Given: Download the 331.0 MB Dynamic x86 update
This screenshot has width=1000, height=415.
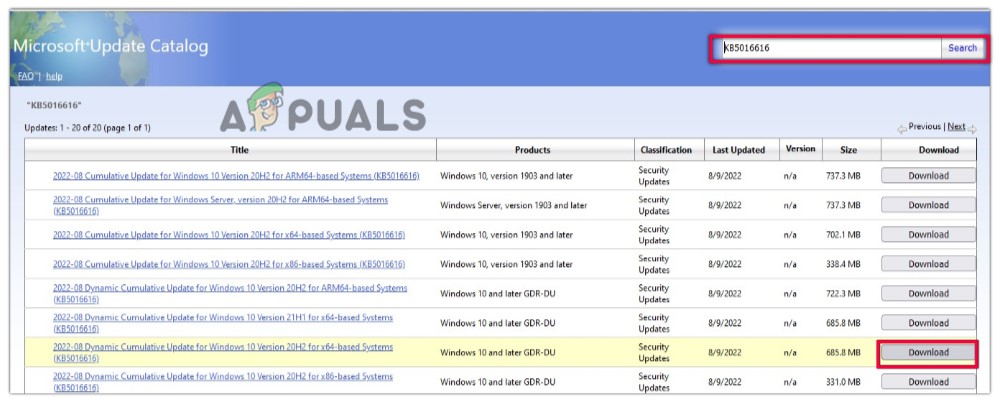Looking at the screenshot, I should click(x=929, y=382).
